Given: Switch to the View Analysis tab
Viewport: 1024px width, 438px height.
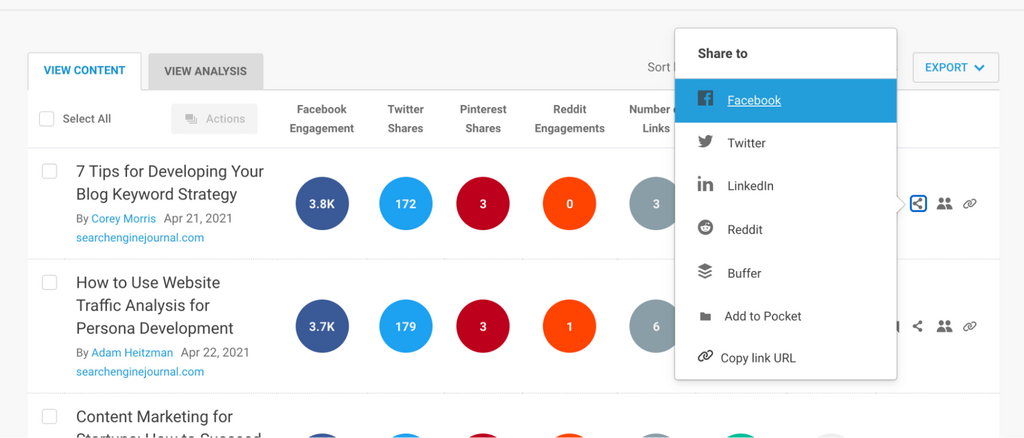Looking at the screenshot, I should pos(205,71).
